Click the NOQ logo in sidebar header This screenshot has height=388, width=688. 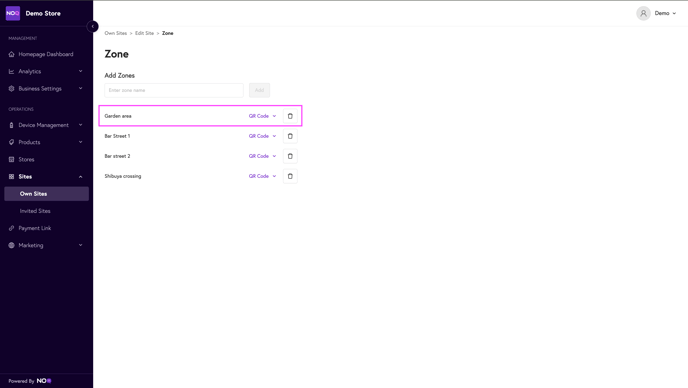[x=13, y=13]
